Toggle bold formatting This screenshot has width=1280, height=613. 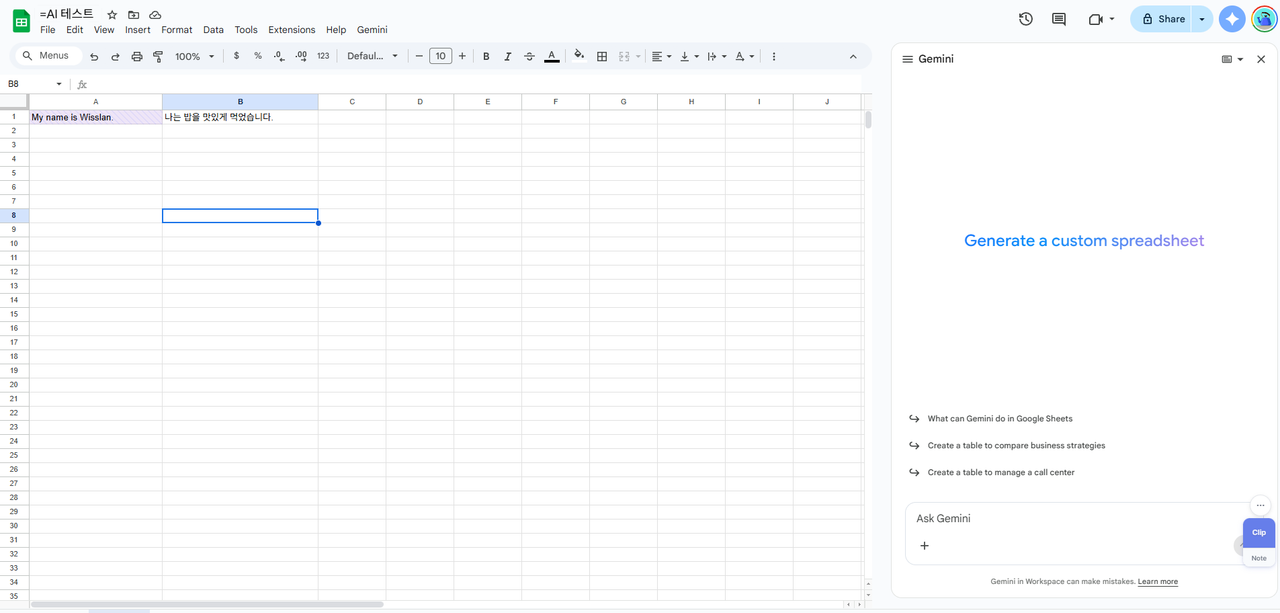[486, 57]
